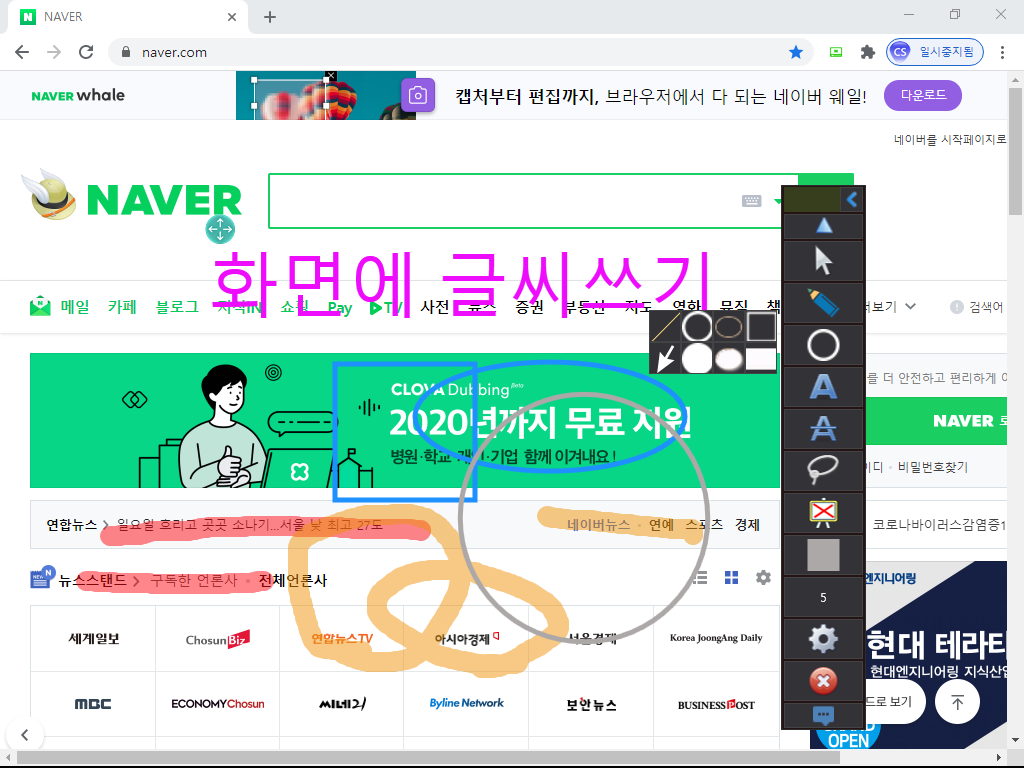The image size is (1024, 768).
Task: Open 세계일보 press tile
Action: 93,639
